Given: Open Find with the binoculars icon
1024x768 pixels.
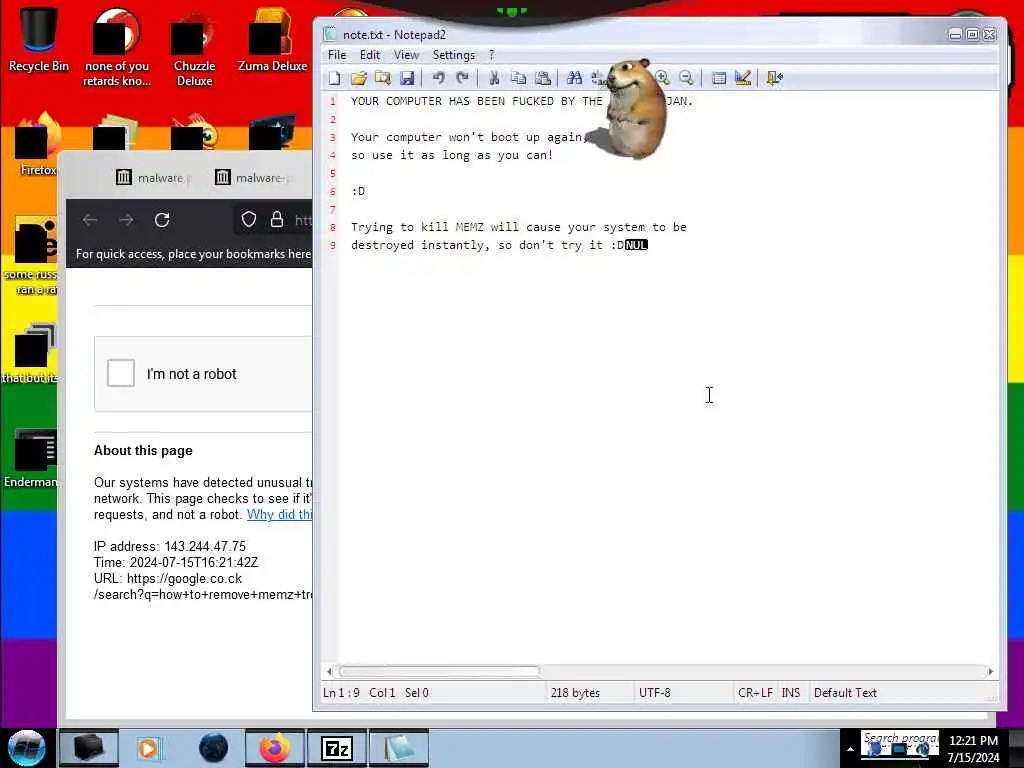Looking at the screenshot, I should pyautogui.click(x=574, y=78).
